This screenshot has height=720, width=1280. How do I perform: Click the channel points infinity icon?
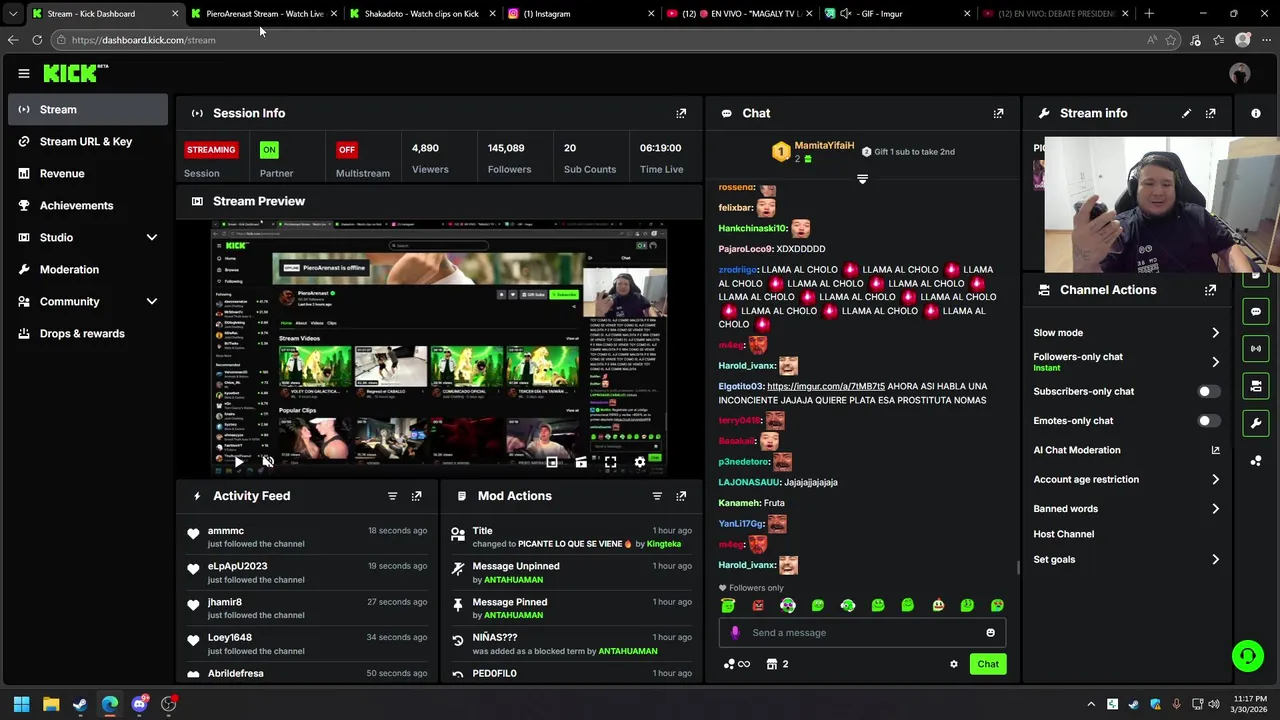tap(736, 664)
